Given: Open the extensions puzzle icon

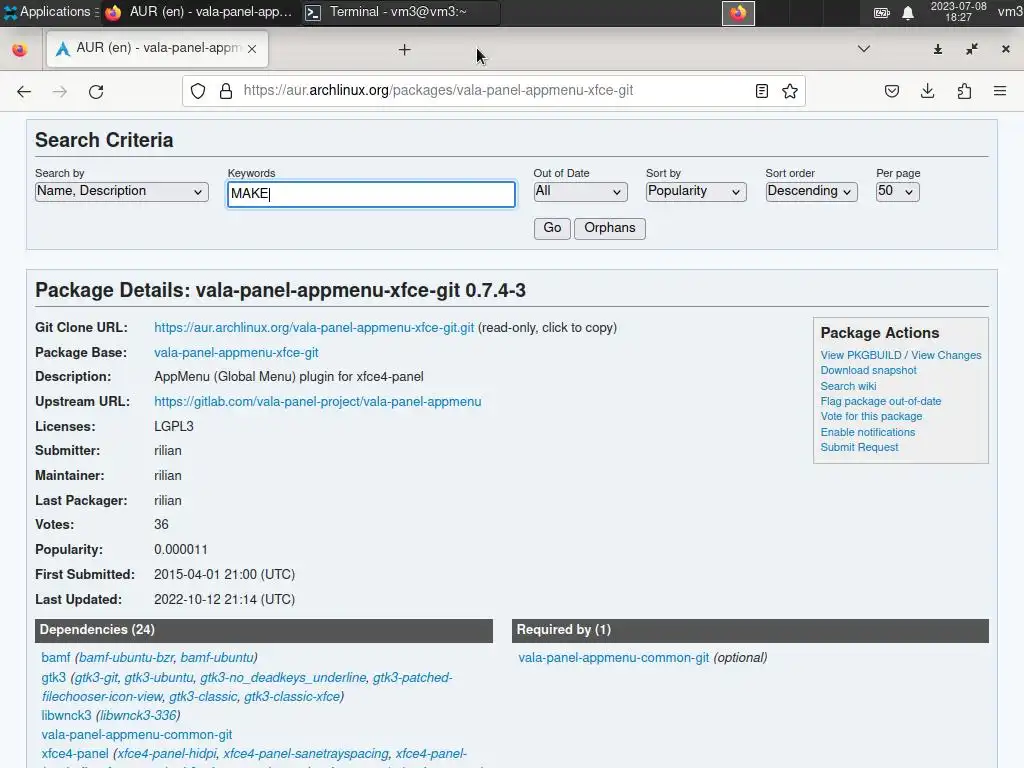Looking at the screenshot, I should (x=964, y=91).
